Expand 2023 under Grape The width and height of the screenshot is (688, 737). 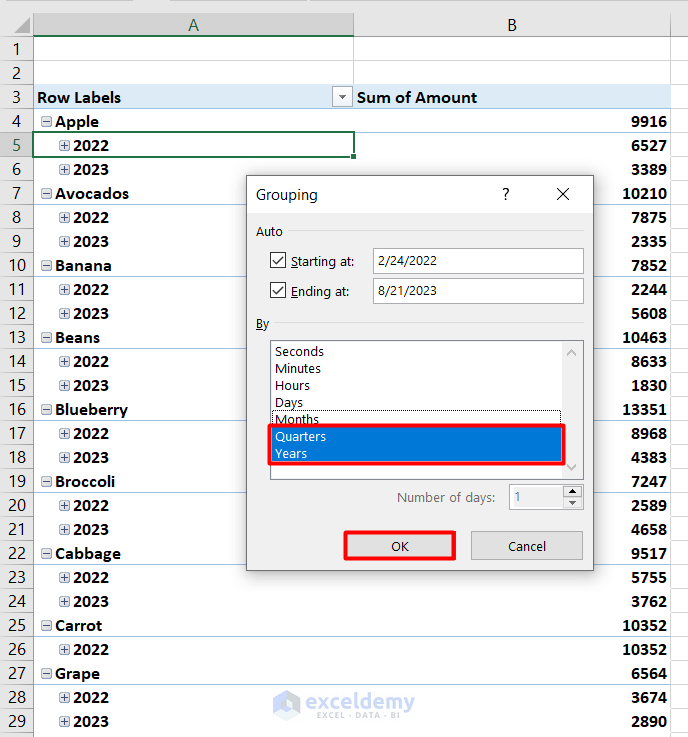pyautogui.click(x=64, y=721)
